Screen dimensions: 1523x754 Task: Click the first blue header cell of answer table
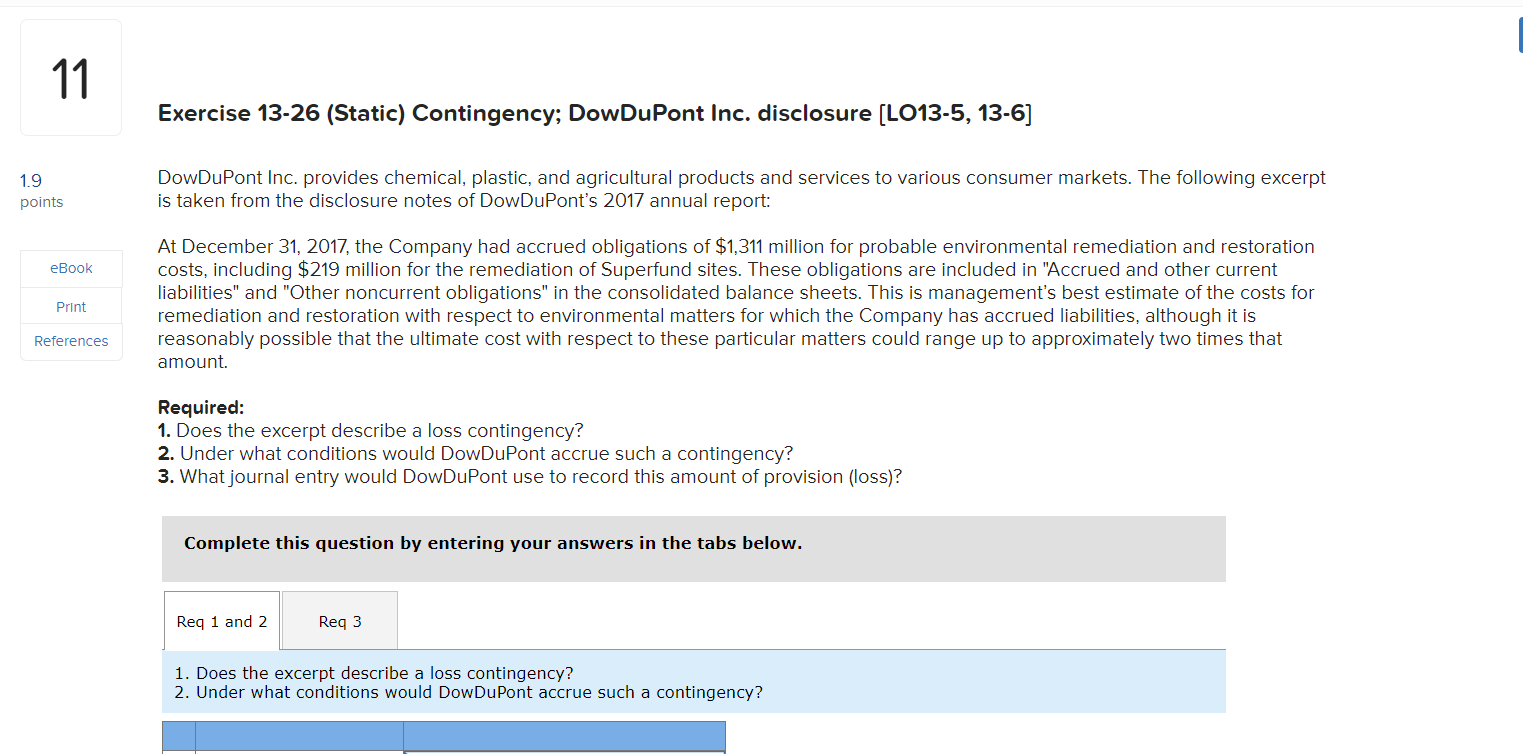[x=177, y=737]
